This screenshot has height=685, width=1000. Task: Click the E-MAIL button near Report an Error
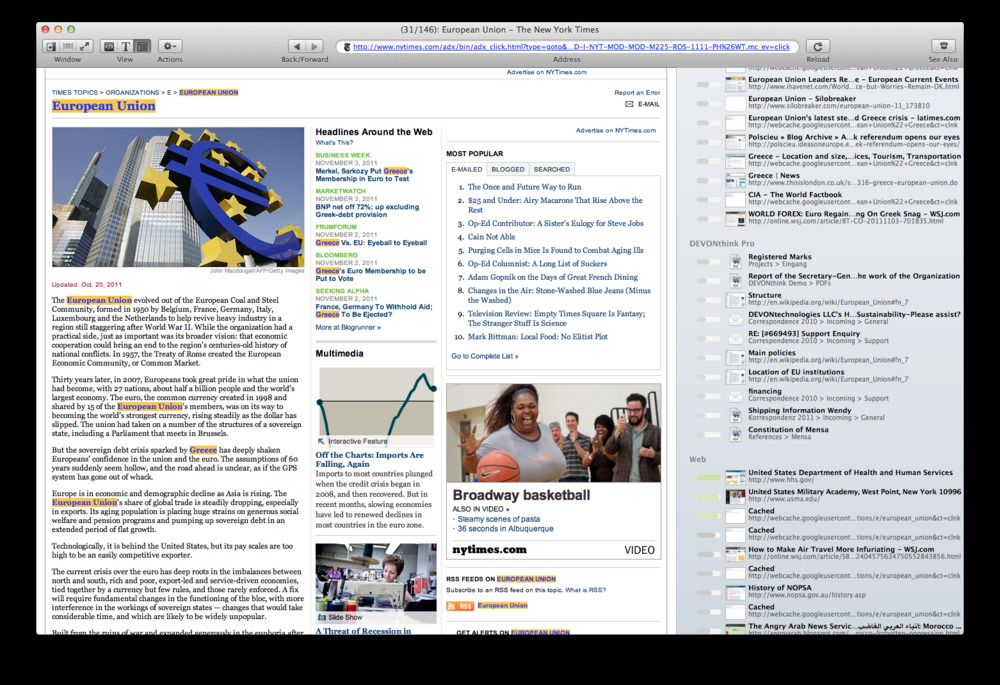click(x=645, y=104)
